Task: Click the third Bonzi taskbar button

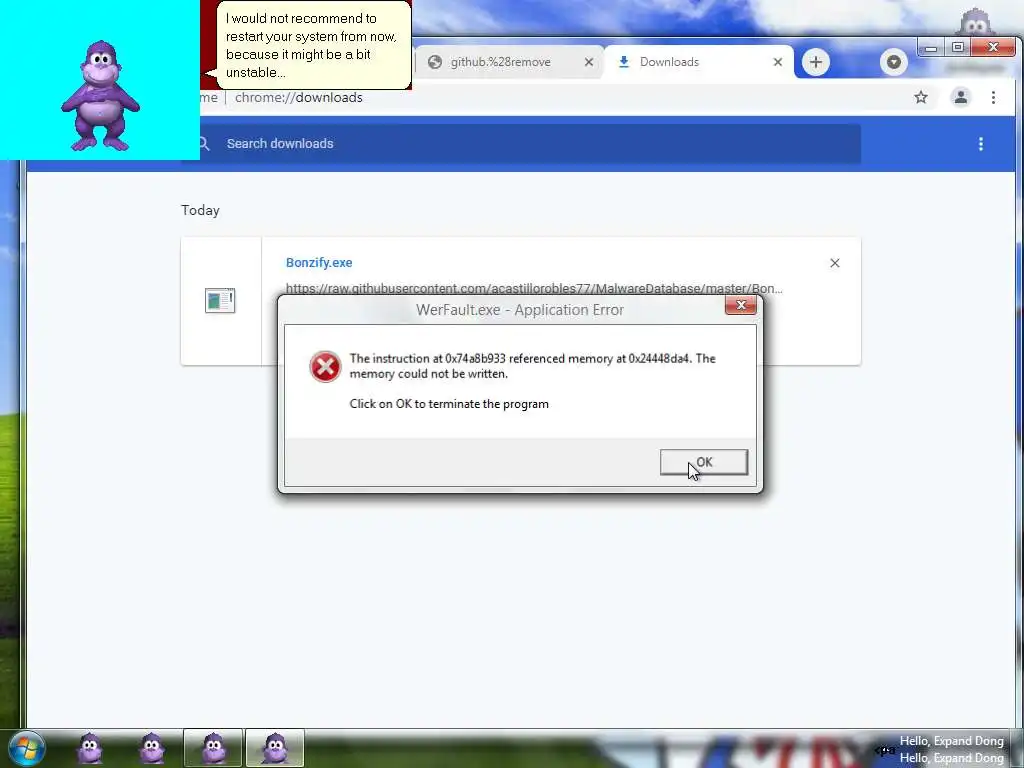Action: pos(213,748)
